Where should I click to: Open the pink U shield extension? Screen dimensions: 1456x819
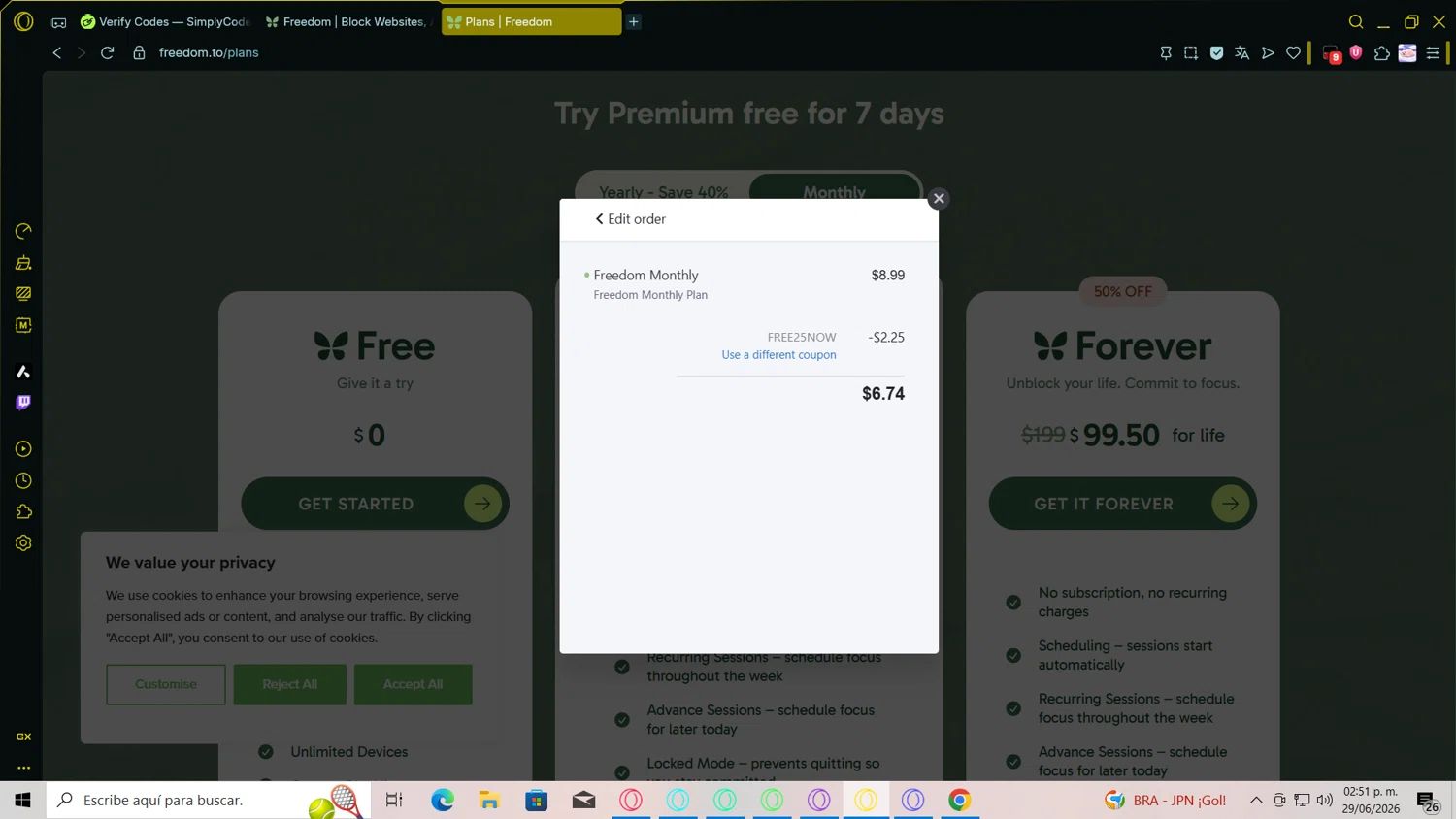pos(1356,52)
